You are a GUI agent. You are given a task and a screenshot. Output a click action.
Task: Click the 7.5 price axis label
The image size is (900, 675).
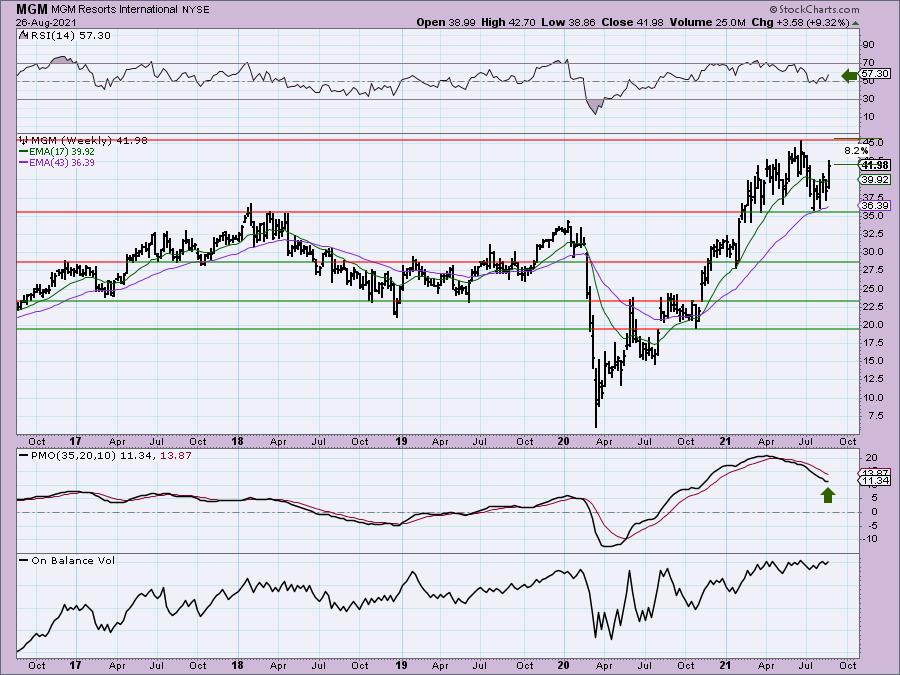[x=875, y=416]
